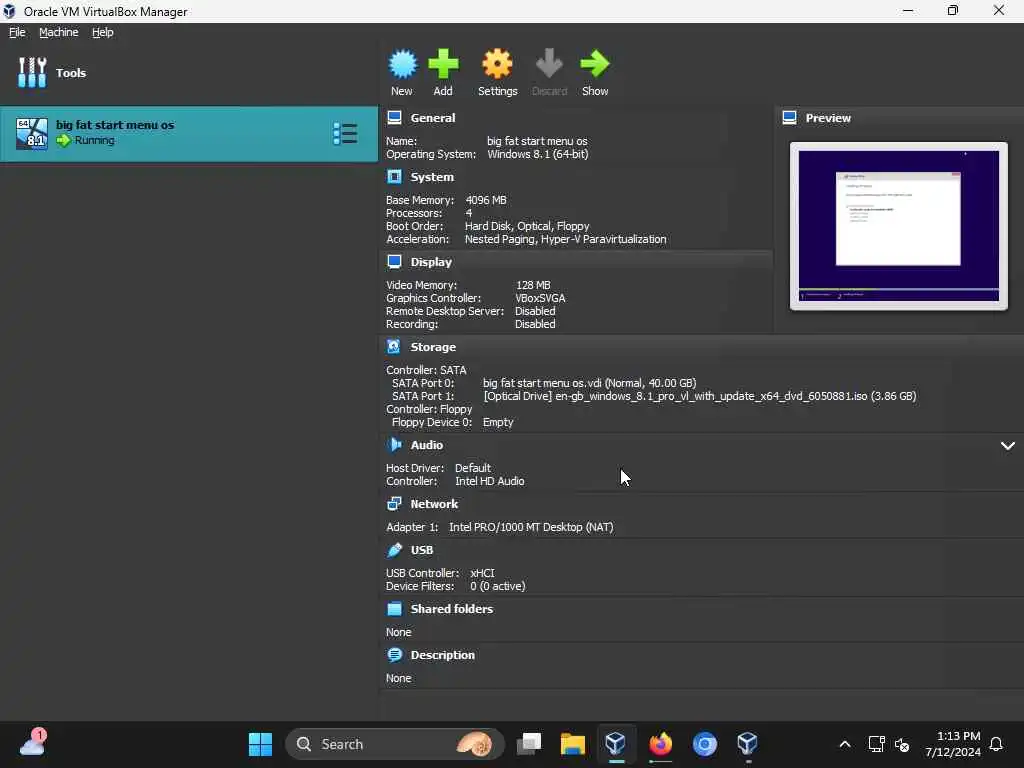Open the Help menu
The image size is (1024, 768).
[x=103, y=32]
